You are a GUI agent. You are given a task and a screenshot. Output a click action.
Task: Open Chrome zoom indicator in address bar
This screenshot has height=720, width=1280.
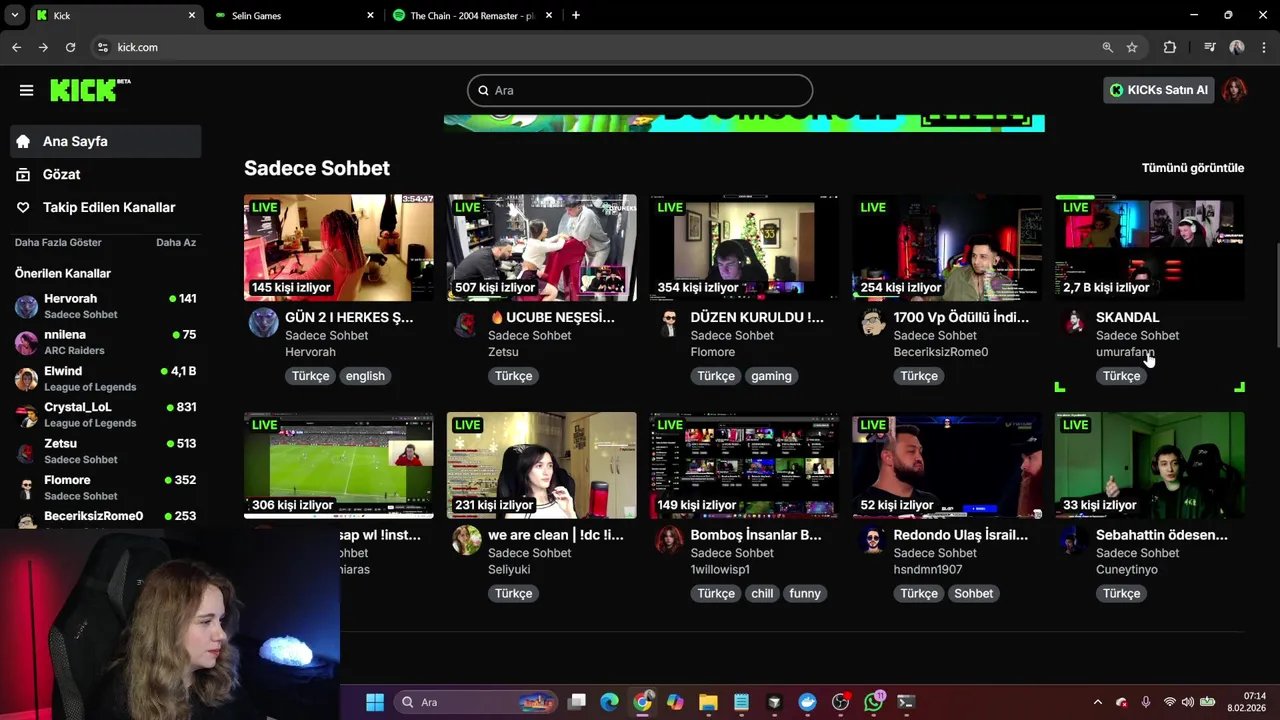[1107, 47]
